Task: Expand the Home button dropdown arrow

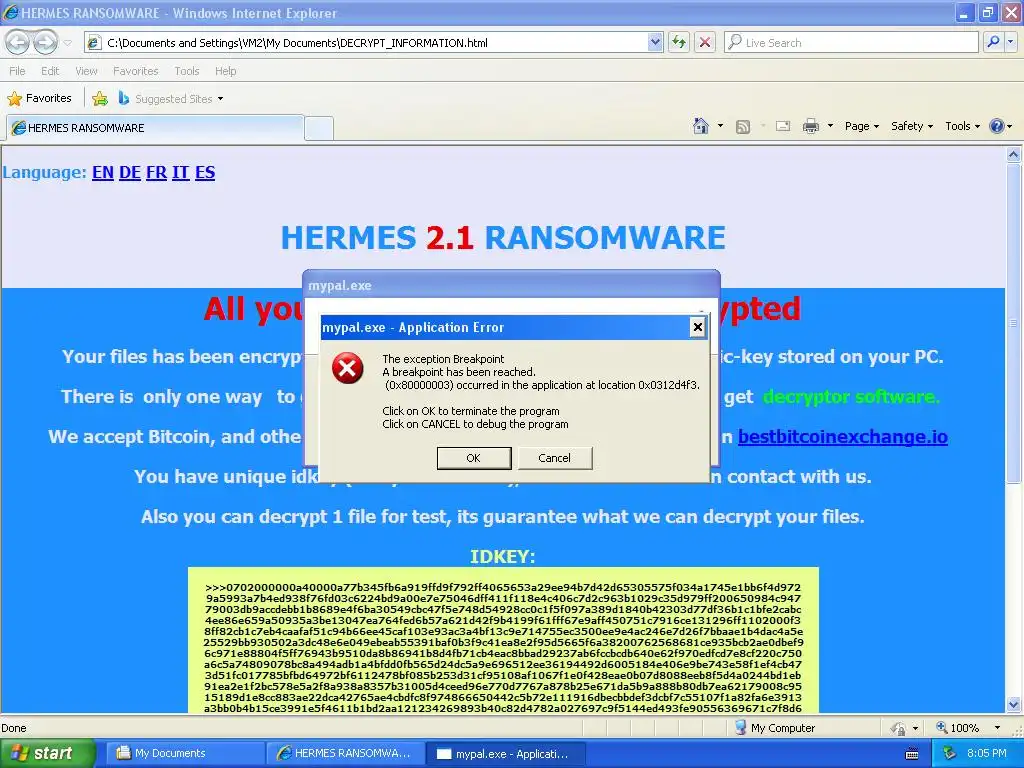Action: point(720,126)
